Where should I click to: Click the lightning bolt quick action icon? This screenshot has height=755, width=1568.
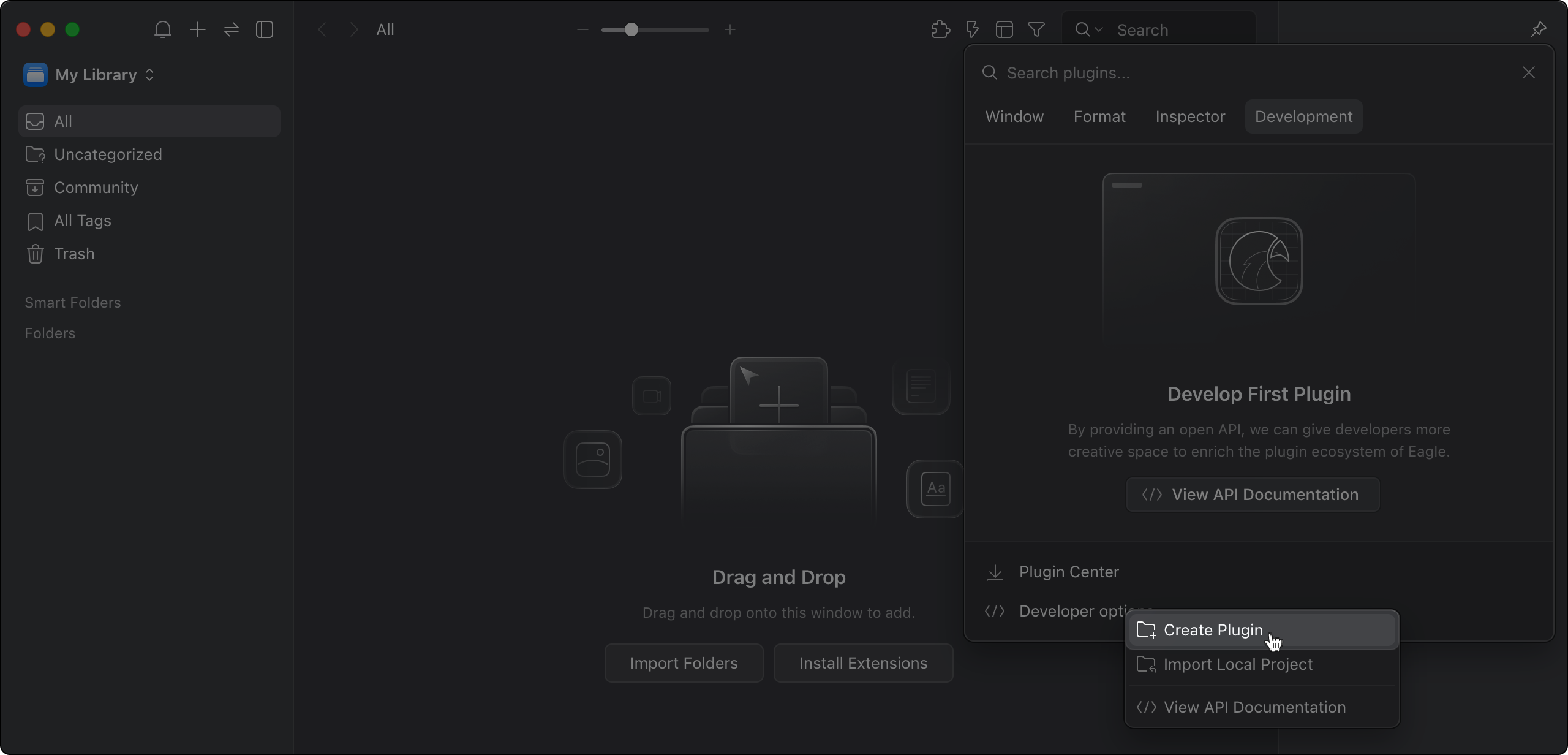pos(972,29)
